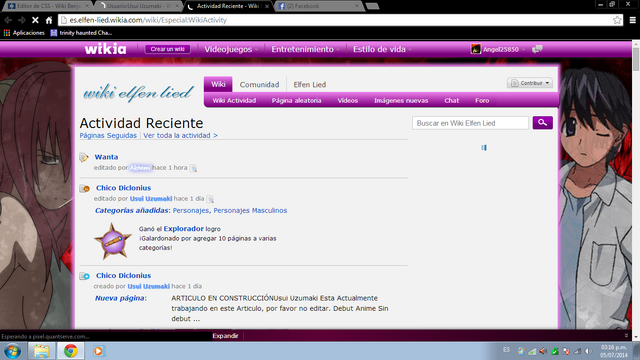Click editor name link under Wanta
Screen dimensions: 640x360
coord(140,168)
